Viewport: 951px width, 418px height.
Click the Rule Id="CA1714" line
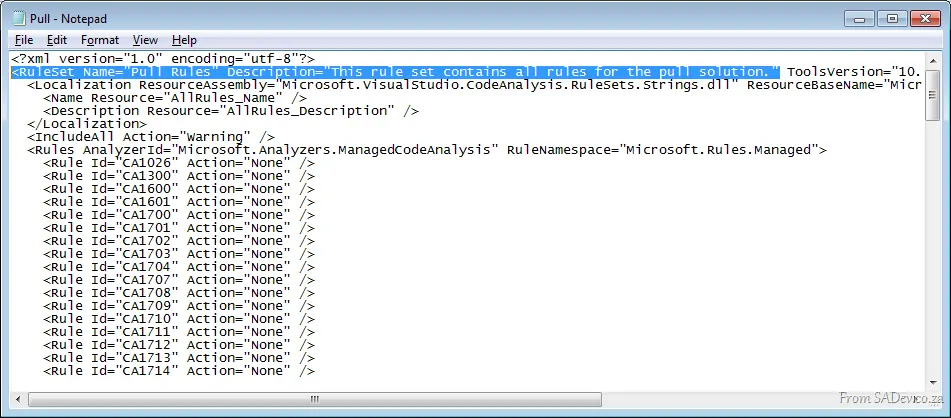179,371
